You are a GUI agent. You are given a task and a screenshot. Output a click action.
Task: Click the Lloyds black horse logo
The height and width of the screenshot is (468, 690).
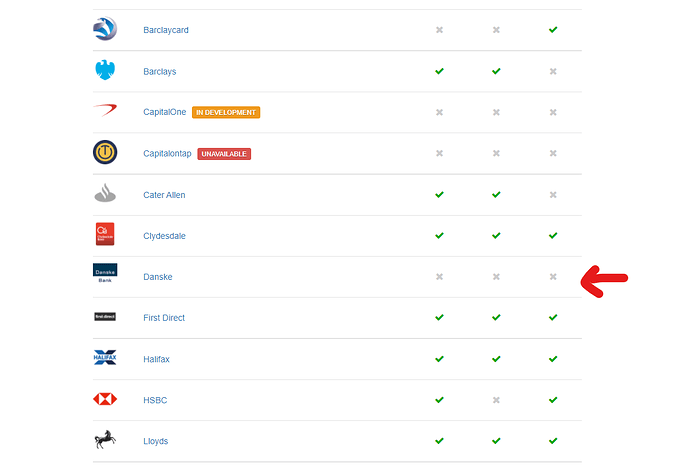[x=105, y=439]
